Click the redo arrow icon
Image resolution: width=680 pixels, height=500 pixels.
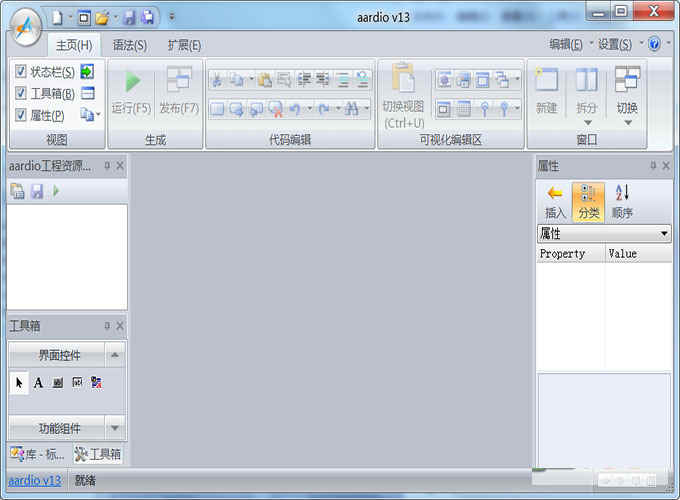[324, 109]
